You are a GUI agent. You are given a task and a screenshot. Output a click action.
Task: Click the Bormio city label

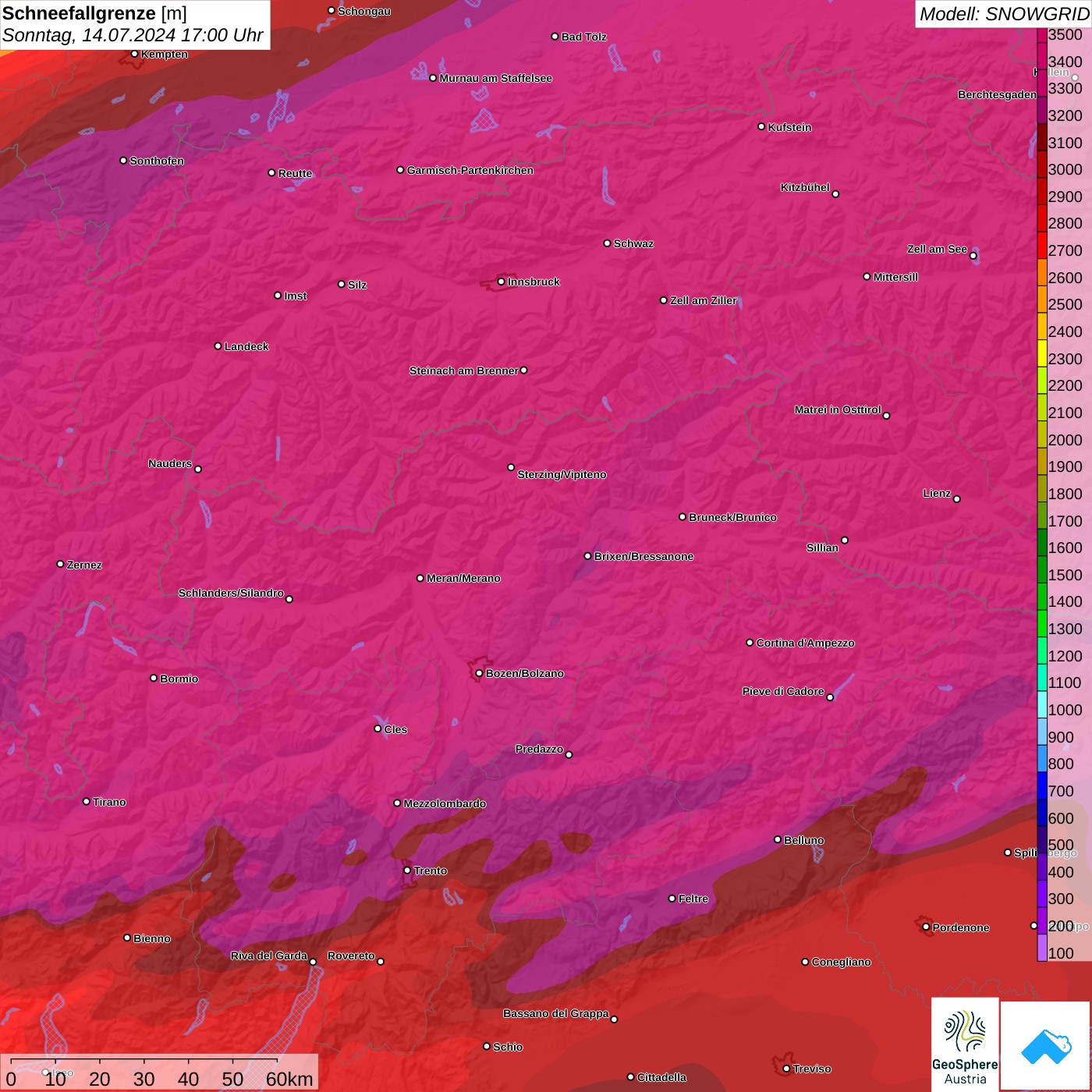pos(179,679)
